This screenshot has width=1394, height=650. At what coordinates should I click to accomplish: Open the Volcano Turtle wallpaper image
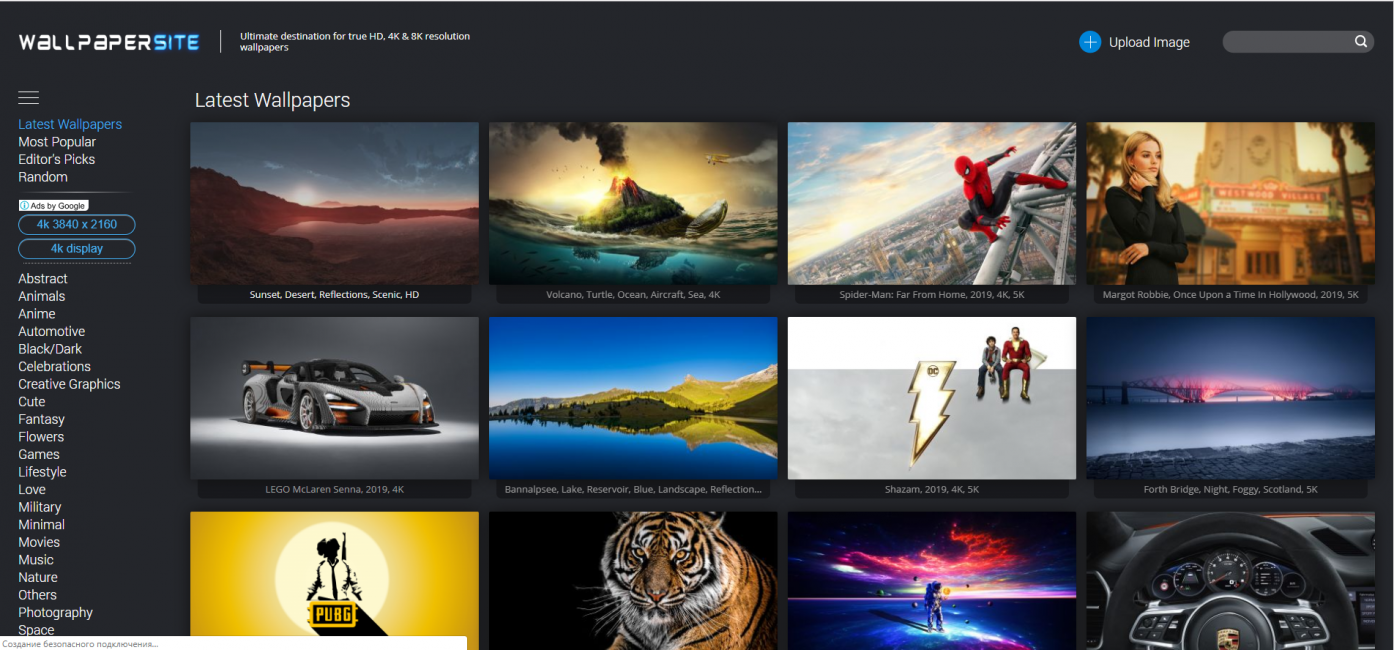(632, 203)
